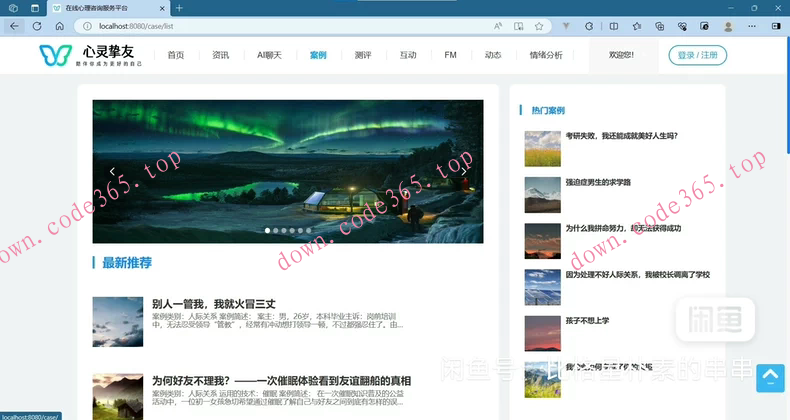Open the 测评 menu item
The width and height of the screenshot is (790, 420).
[x=363, y=55]
